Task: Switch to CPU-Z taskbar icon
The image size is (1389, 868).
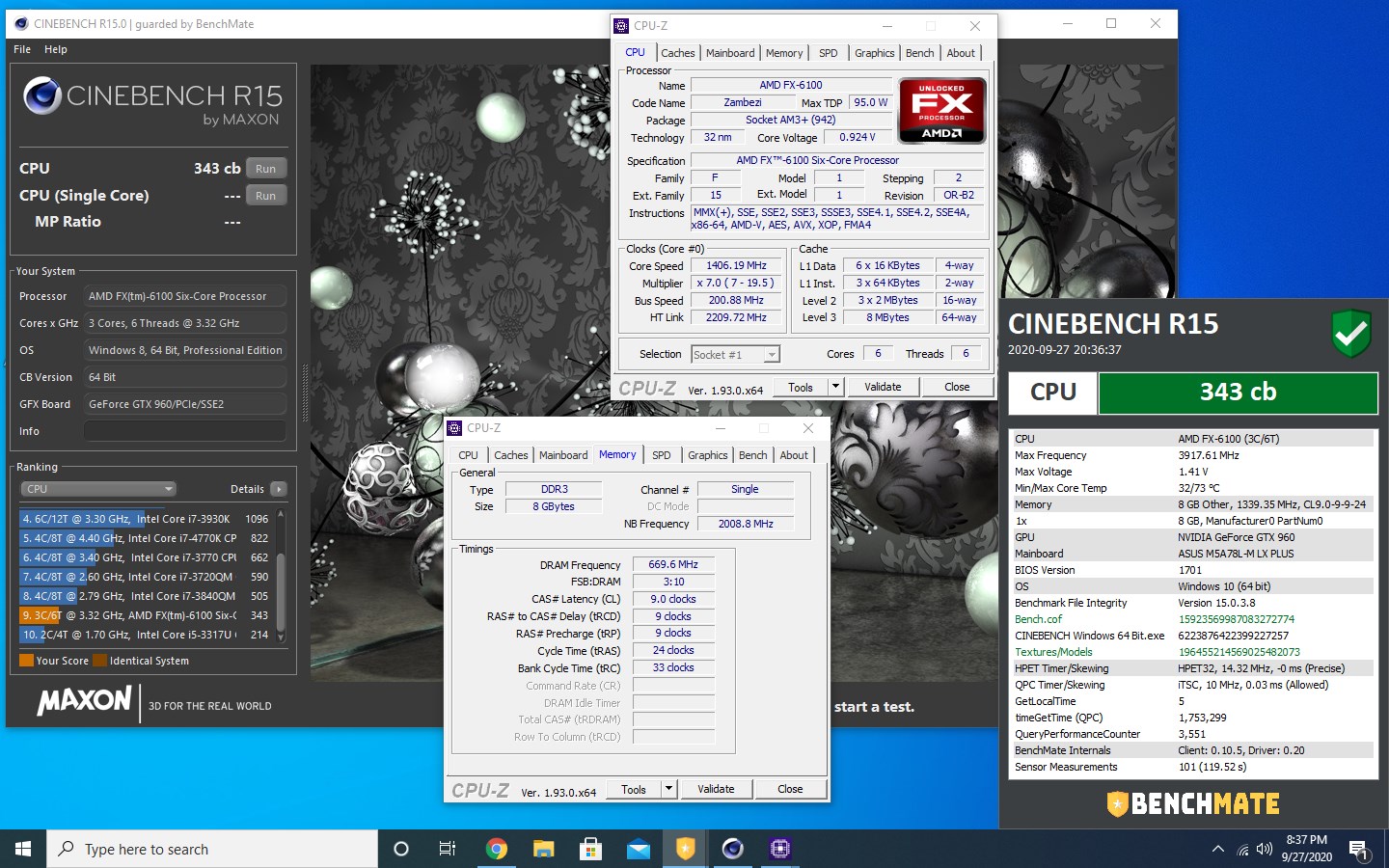Action: tap(779, 849)
